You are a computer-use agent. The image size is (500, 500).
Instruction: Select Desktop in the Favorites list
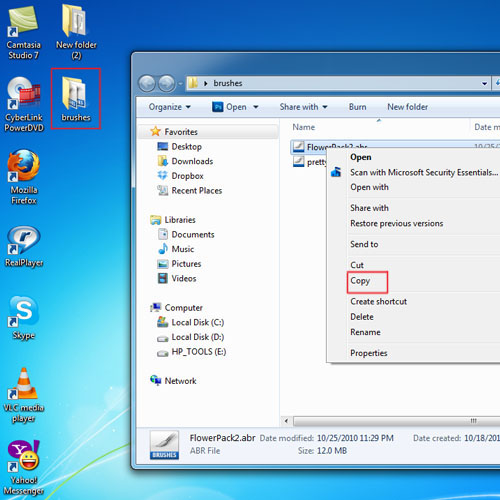186,146
